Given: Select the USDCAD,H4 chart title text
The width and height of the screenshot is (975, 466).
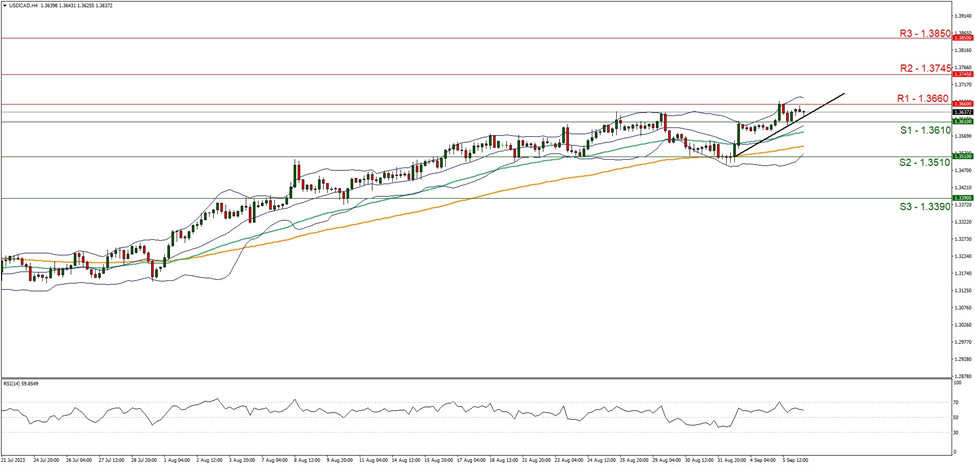Looking at the screenshot, I should tap(30, 7).
